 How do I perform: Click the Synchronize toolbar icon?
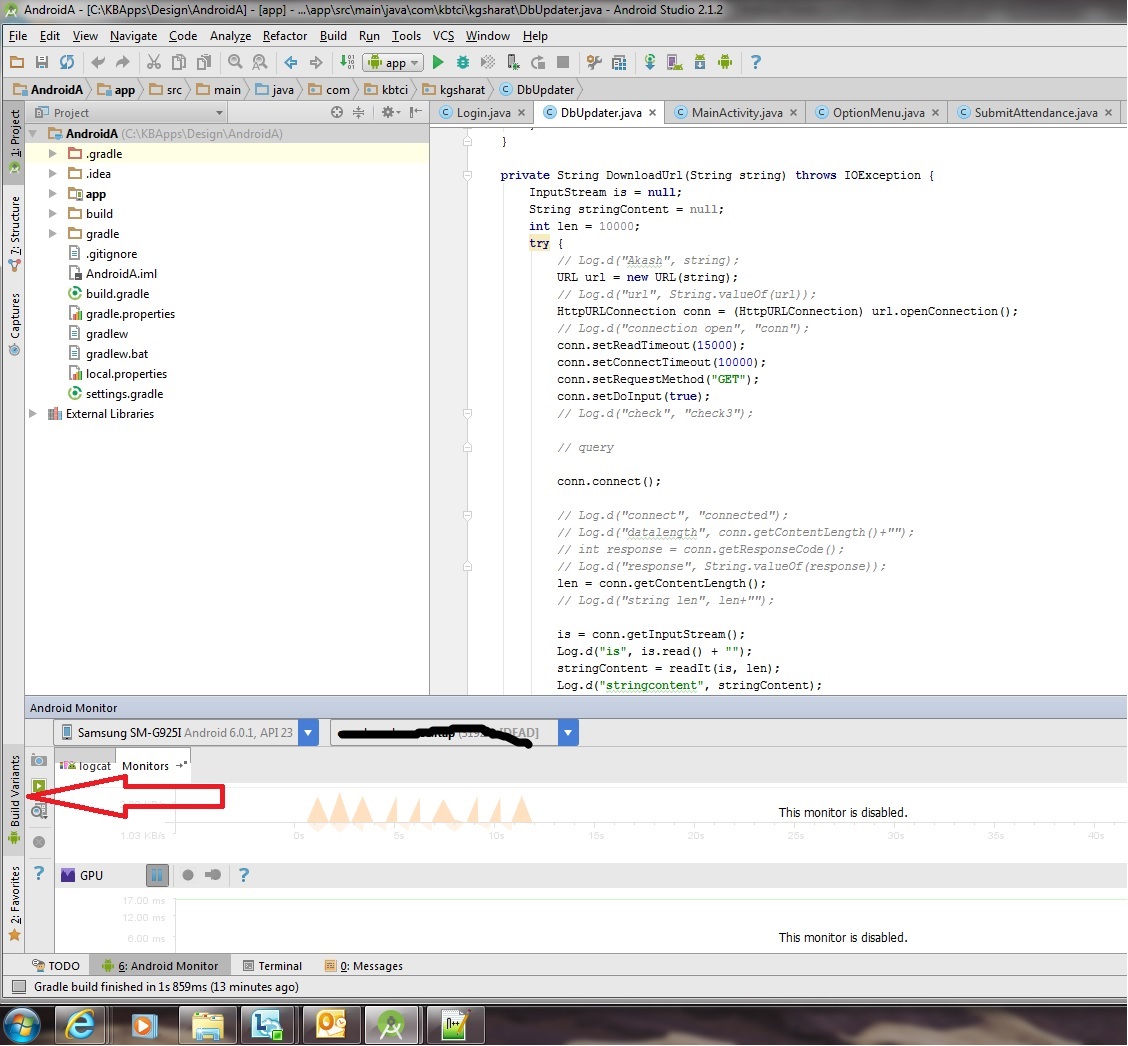tap(67, 63)
